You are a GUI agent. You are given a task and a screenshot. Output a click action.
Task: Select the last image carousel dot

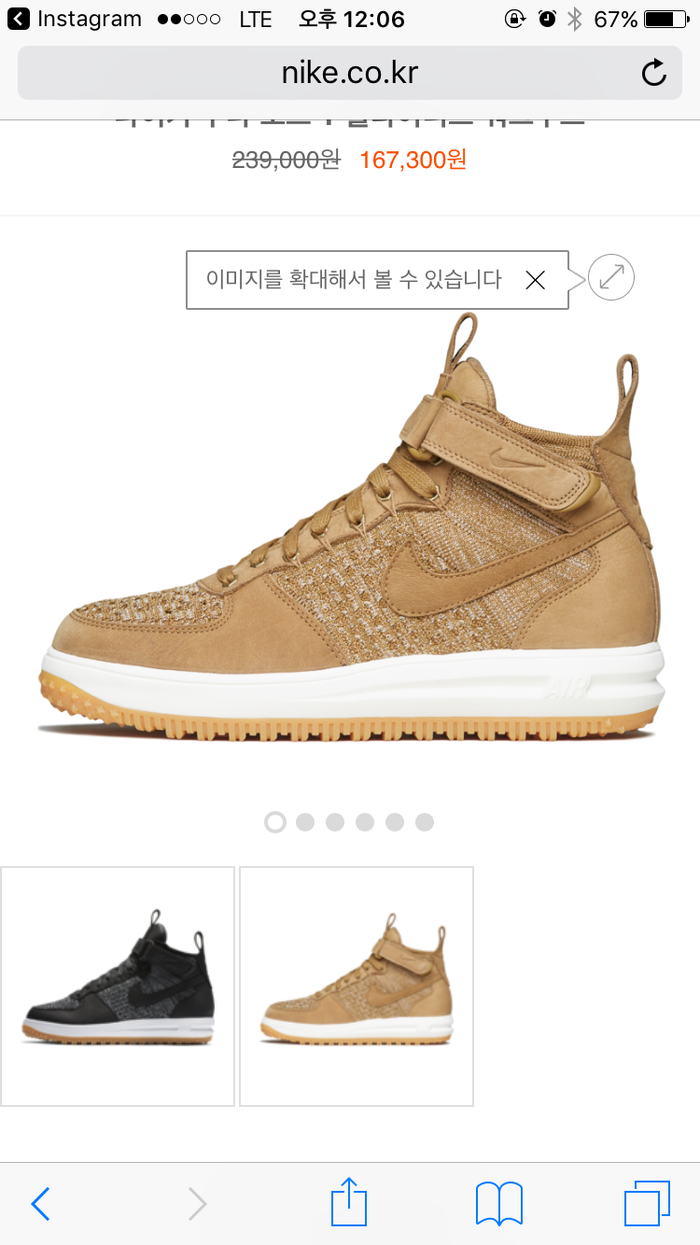point(424,822)
